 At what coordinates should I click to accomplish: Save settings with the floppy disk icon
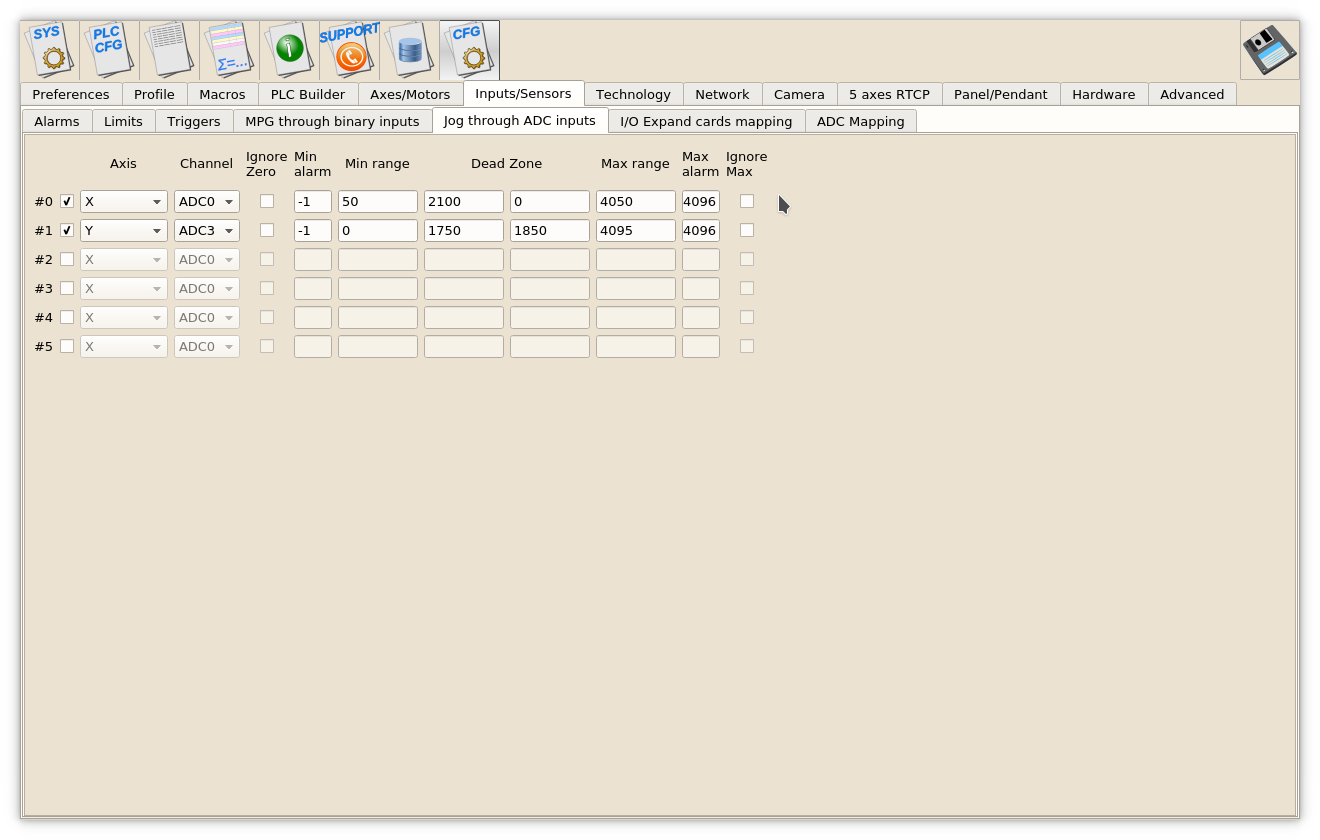[1269, 50]
